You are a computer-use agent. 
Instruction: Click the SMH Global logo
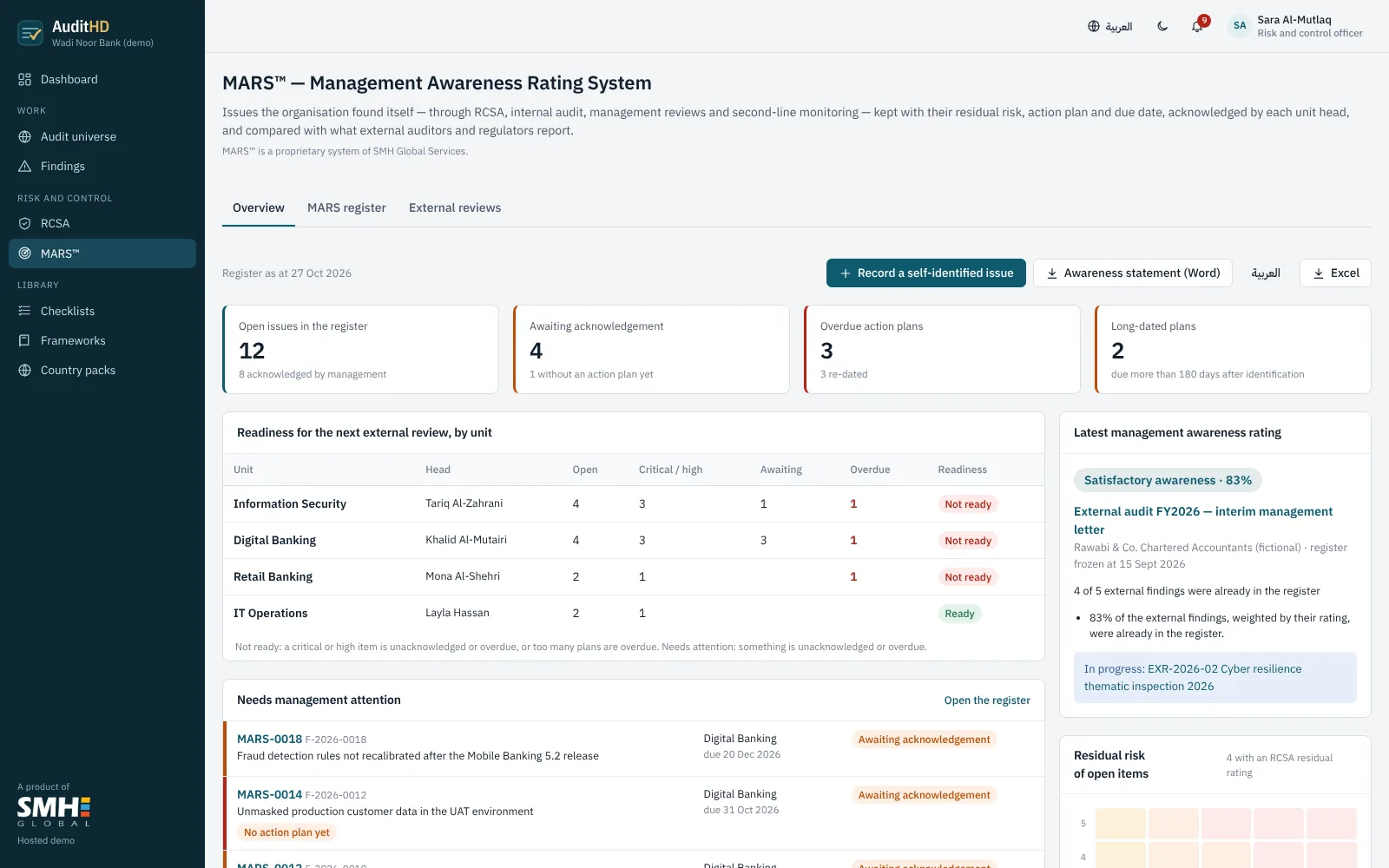[54, 812]
